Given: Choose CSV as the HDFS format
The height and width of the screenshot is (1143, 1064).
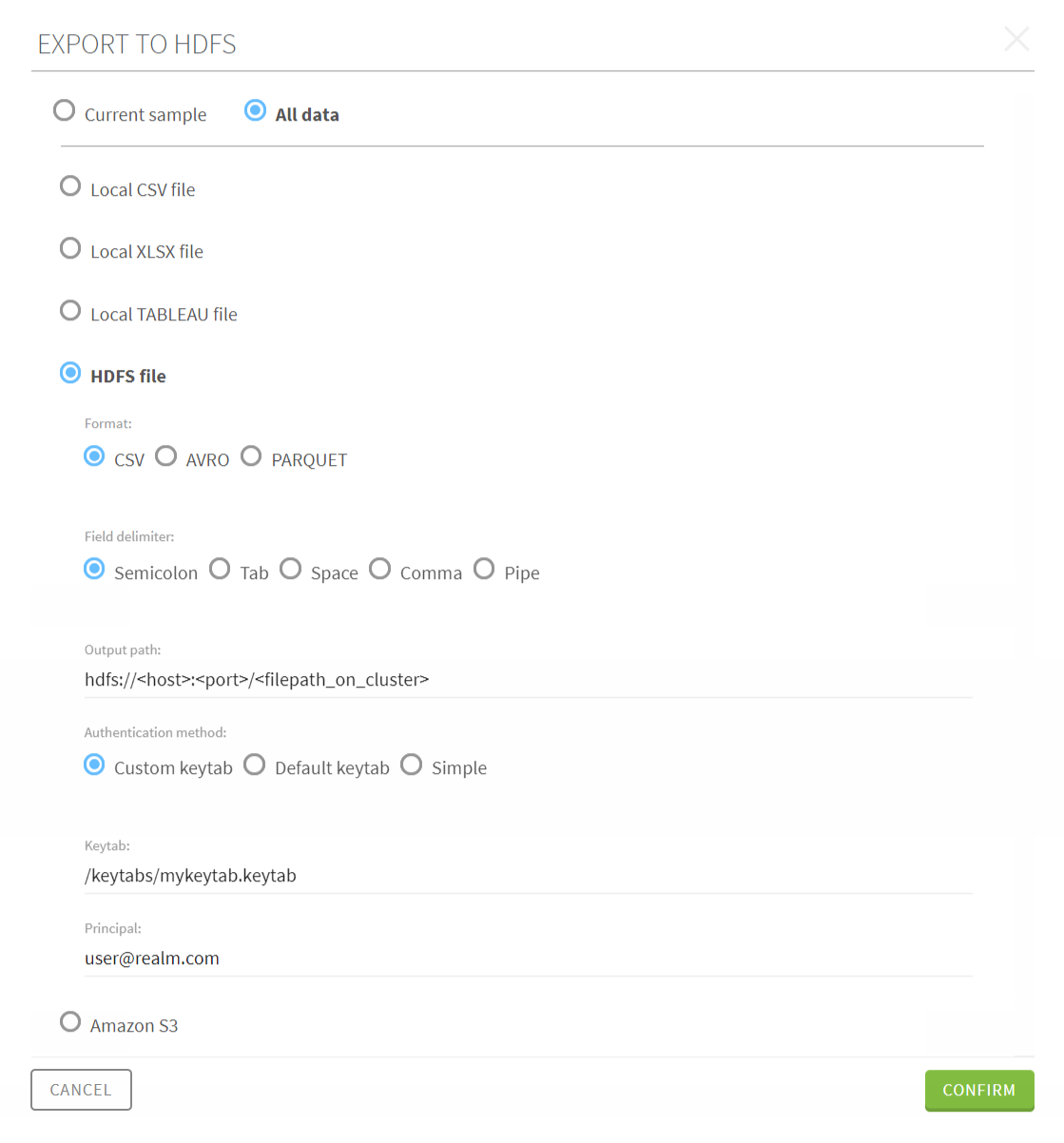Looking at the screenshot, I should click(94, 456).
